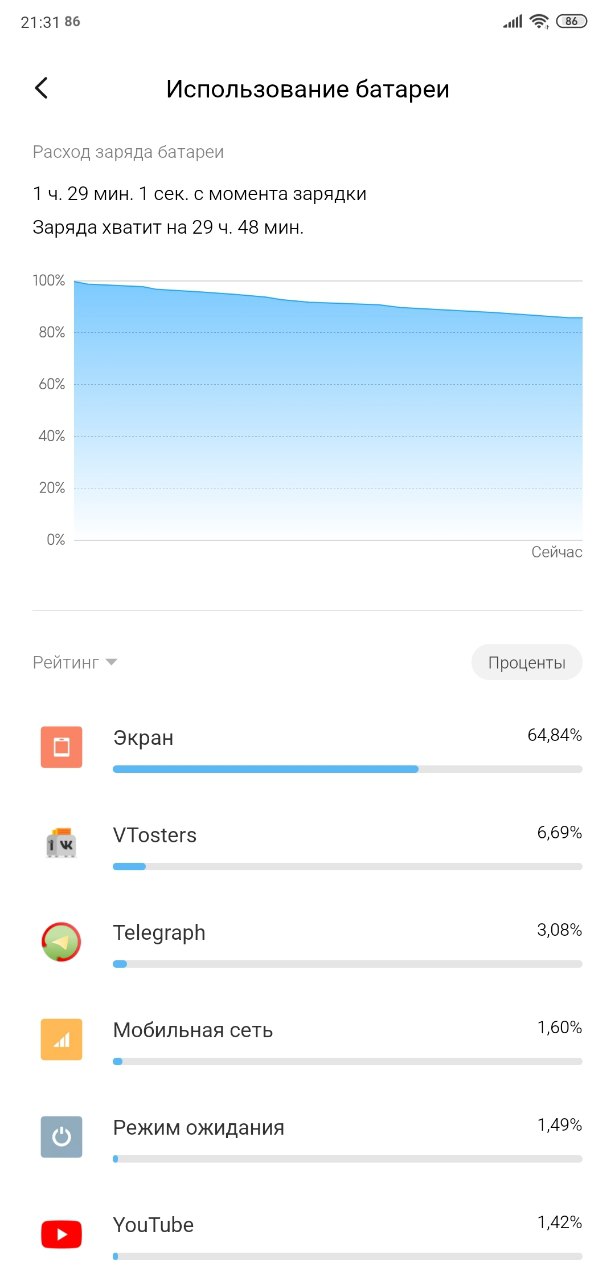
Task: Tap the cellular signal strength icon
Action: pyautogui.click(x=513, y=21)
